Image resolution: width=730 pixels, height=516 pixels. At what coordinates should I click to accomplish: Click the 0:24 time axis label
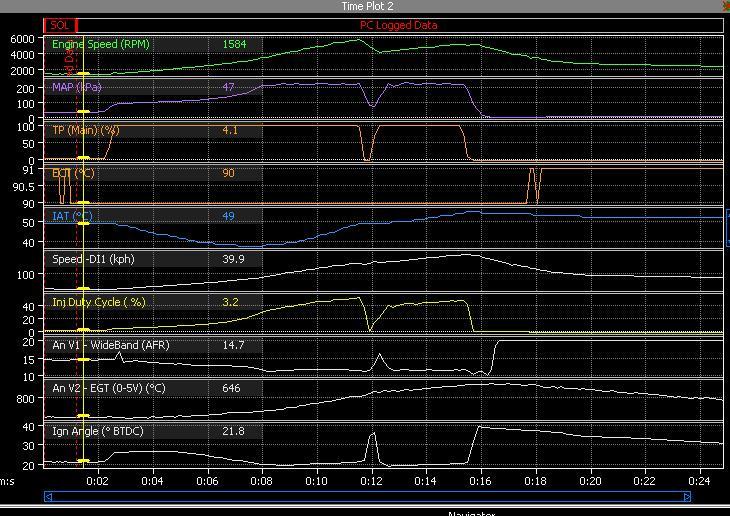pyautogui.click(x=699, y=481)
